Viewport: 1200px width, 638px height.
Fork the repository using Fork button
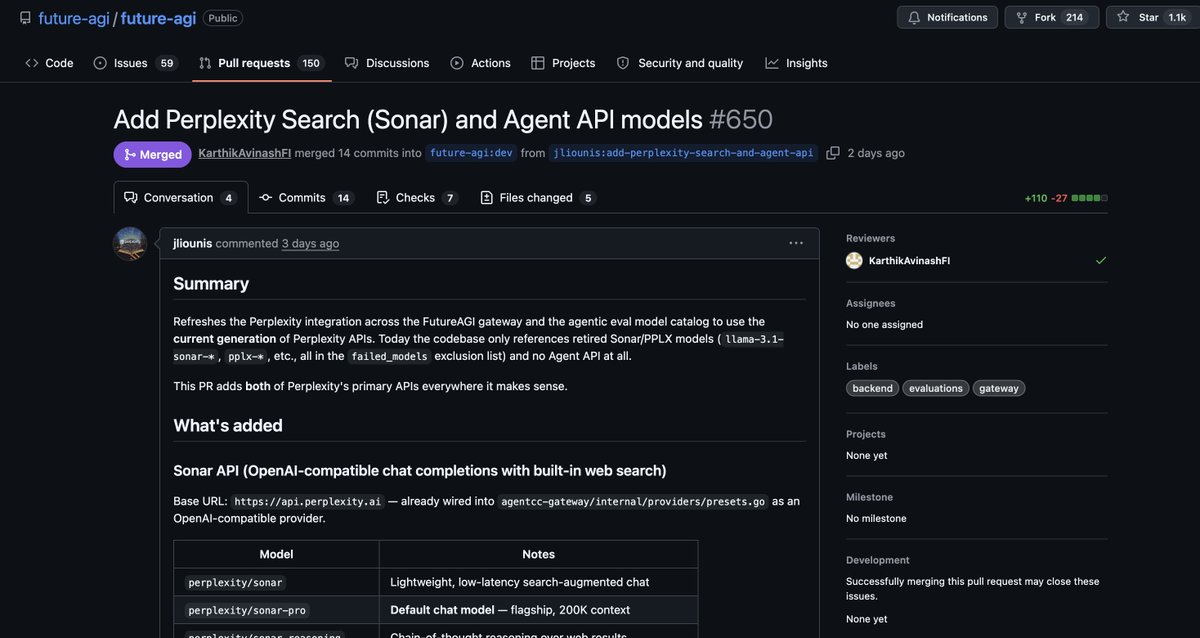[1051, 17]
